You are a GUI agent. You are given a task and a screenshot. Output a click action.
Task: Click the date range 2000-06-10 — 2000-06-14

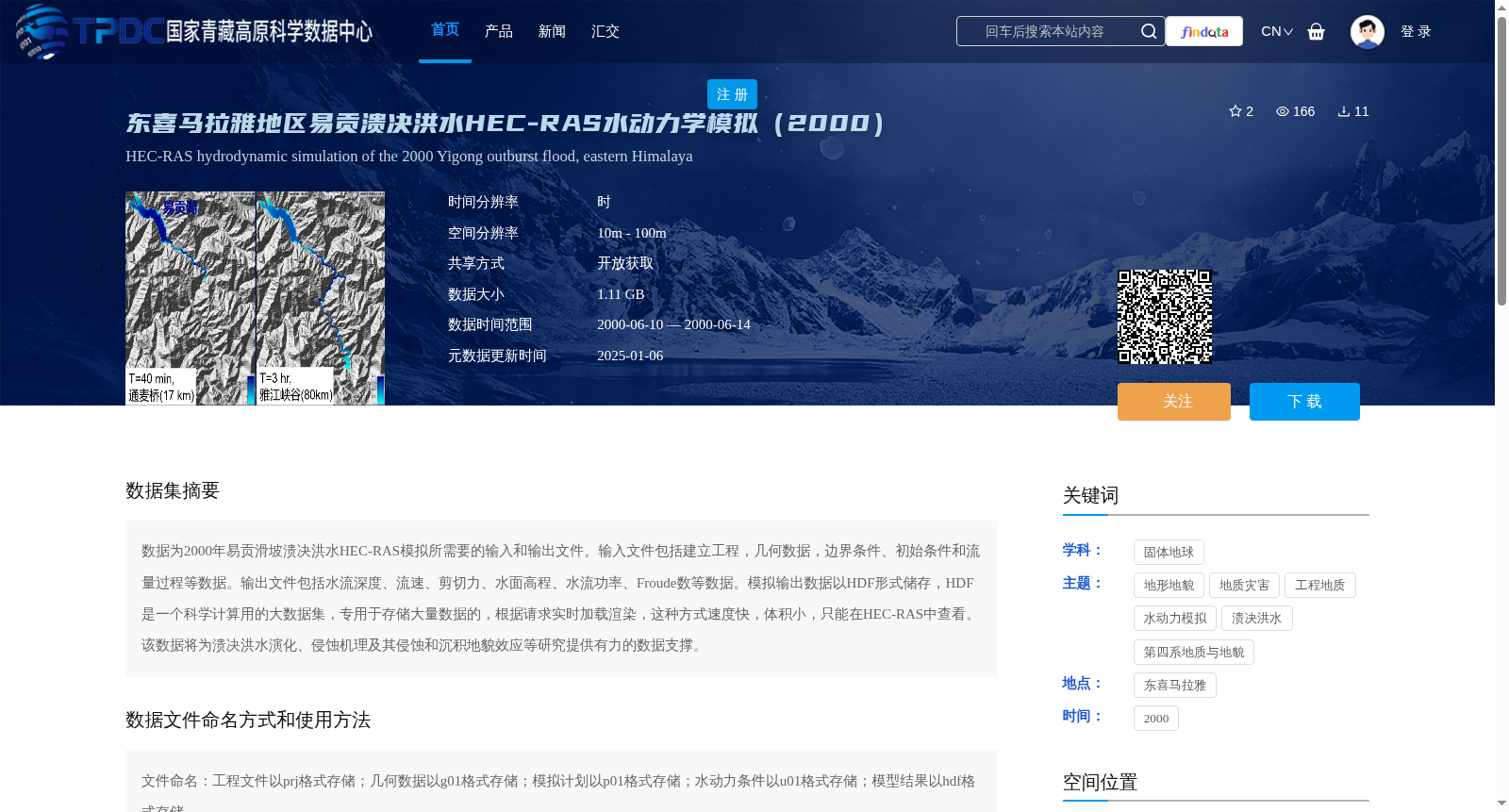673,324
